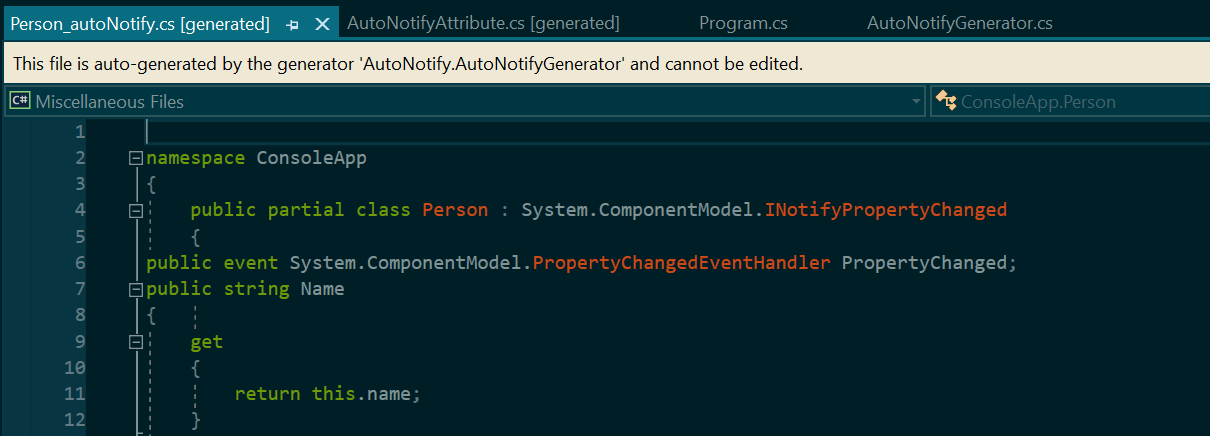Collapse the get accessor block
Image resolution: width=1210 pixels, height=436 pixels.
tap(136, 342)
